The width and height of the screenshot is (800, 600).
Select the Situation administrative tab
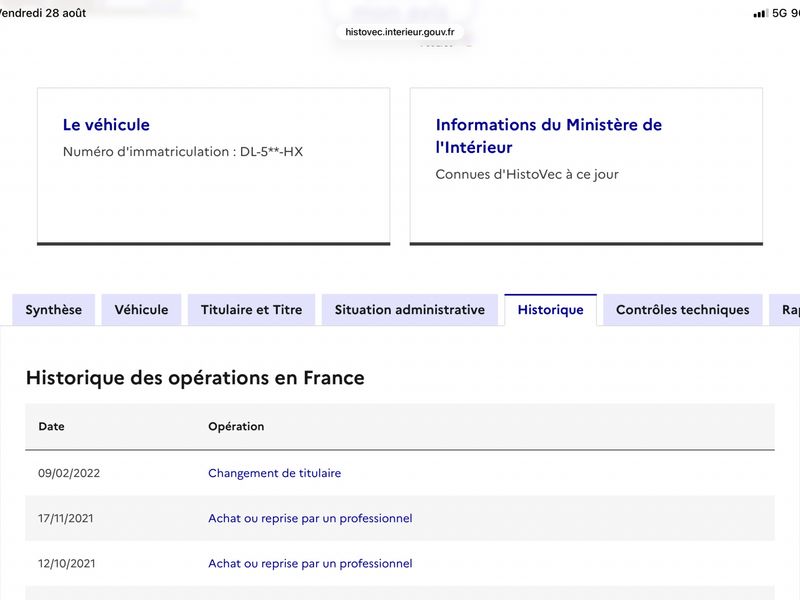tap(410, 310)
